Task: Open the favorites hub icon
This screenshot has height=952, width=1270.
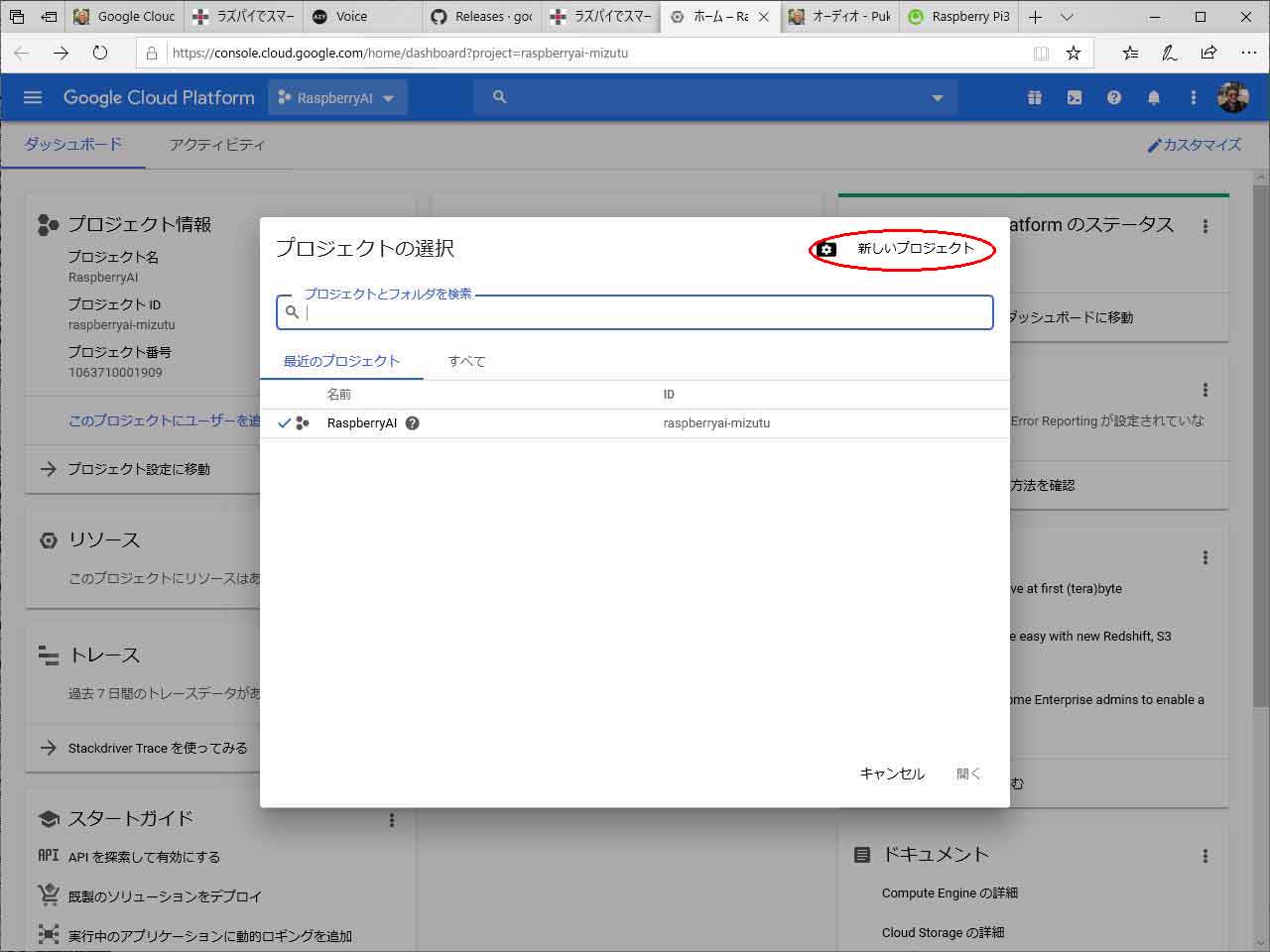Action: 1130,53
